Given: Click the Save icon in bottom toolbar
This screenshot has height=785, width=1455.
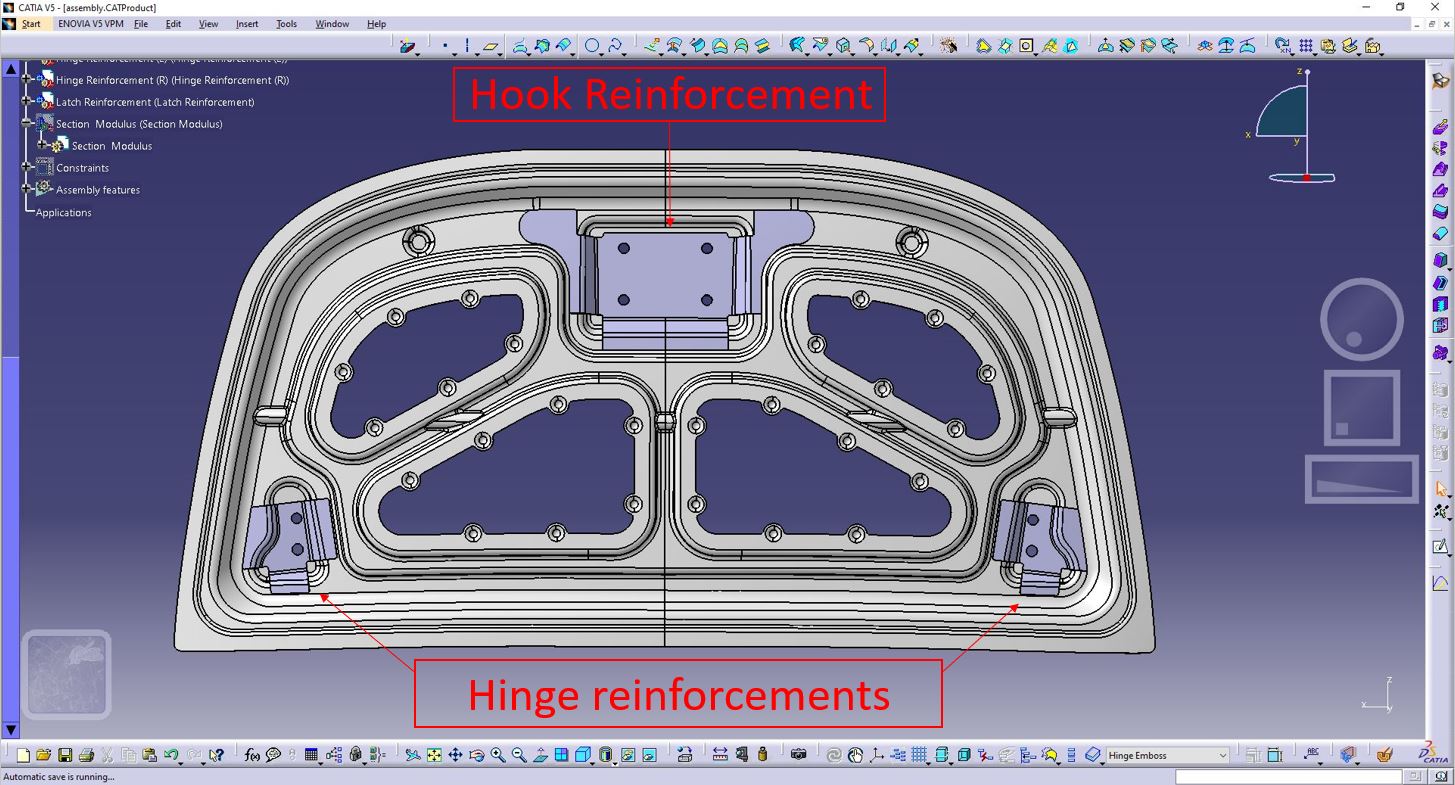Looking at the screenshot, I should pyautogui.click(x=65, y=755).
